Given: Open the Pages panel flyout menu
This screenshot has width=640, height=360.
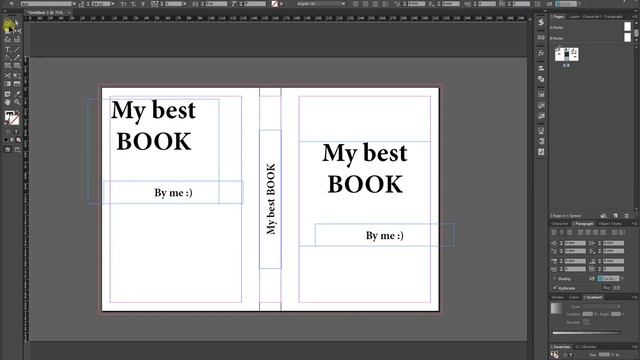Looking at the screenshot, I should coord(635,16).
